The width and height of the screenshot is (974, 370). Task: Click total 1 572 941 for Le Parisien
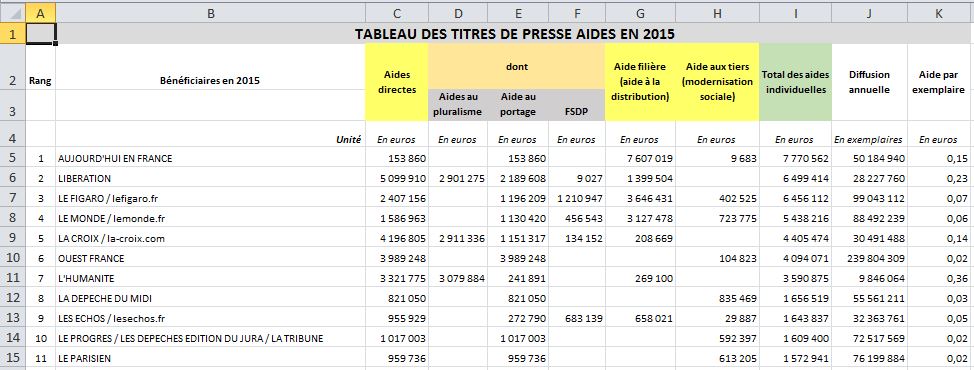pos(795,358)
